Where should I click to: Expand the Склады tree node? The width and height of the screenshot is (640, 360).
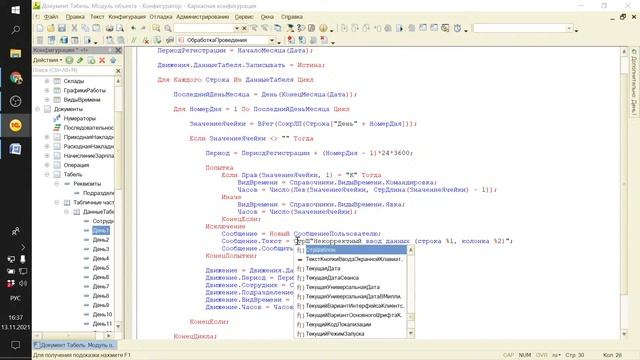[47, 81]
